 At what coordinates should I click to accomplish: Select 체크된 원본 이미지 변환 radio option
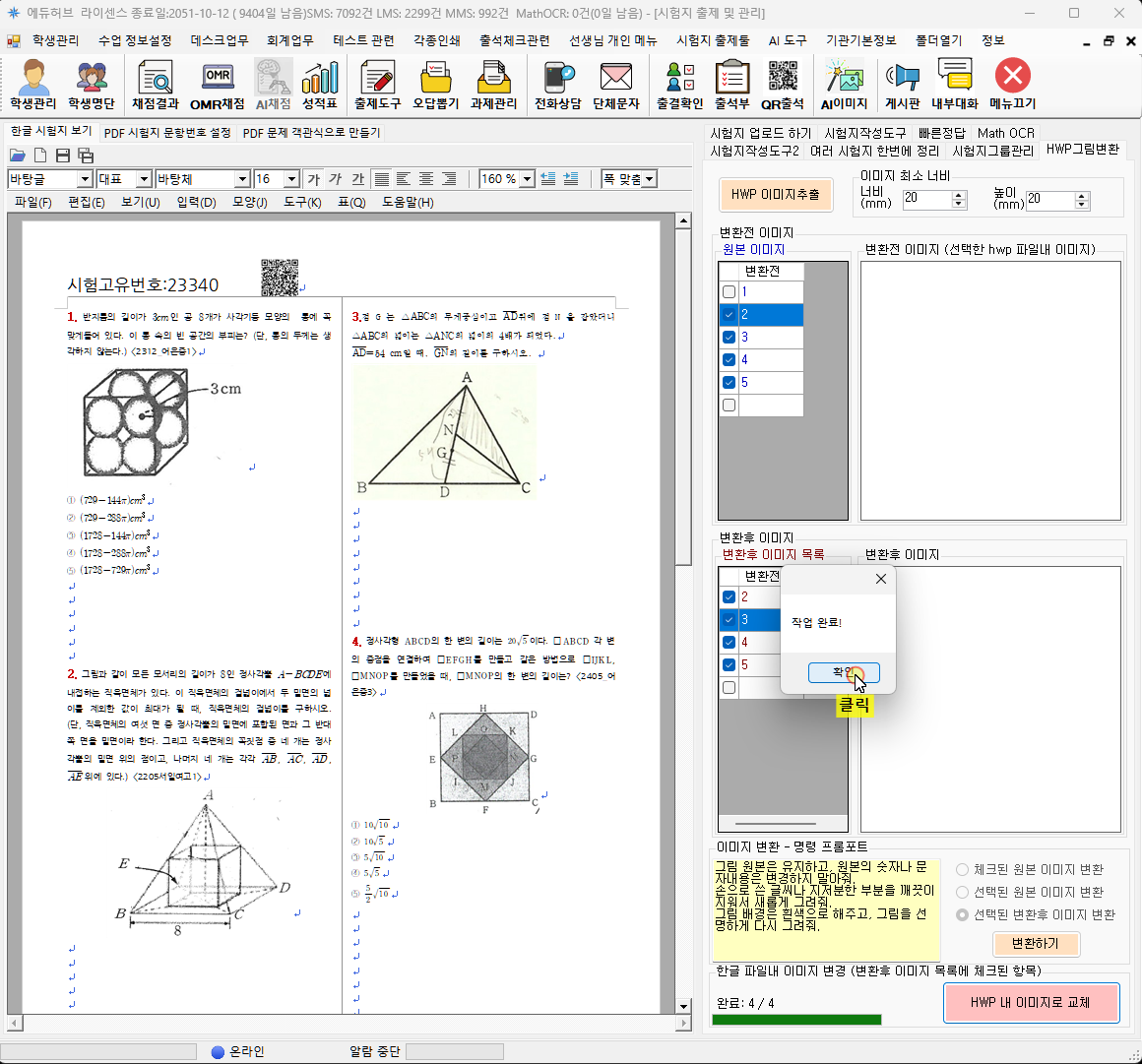[962, 870]
